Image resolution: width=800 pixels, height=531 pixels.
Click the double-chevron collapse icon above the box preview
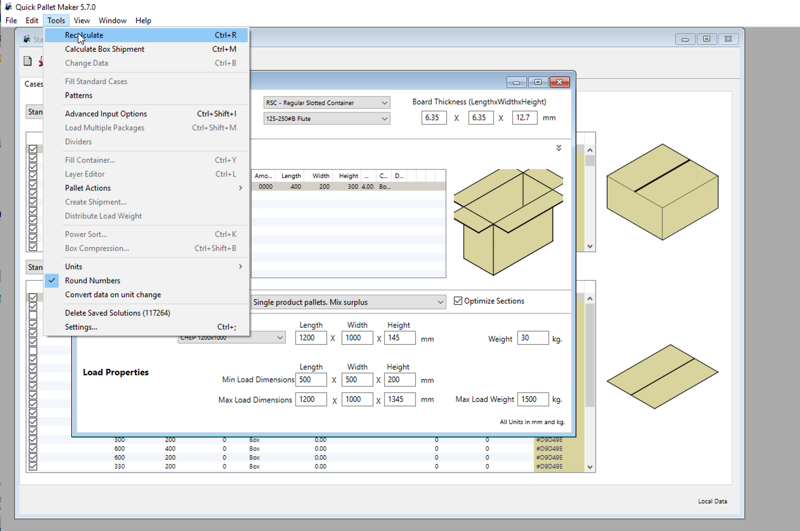point(559,148)
